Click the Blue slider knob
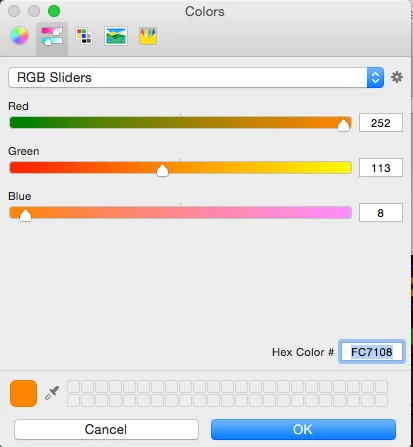 point(25,215)
